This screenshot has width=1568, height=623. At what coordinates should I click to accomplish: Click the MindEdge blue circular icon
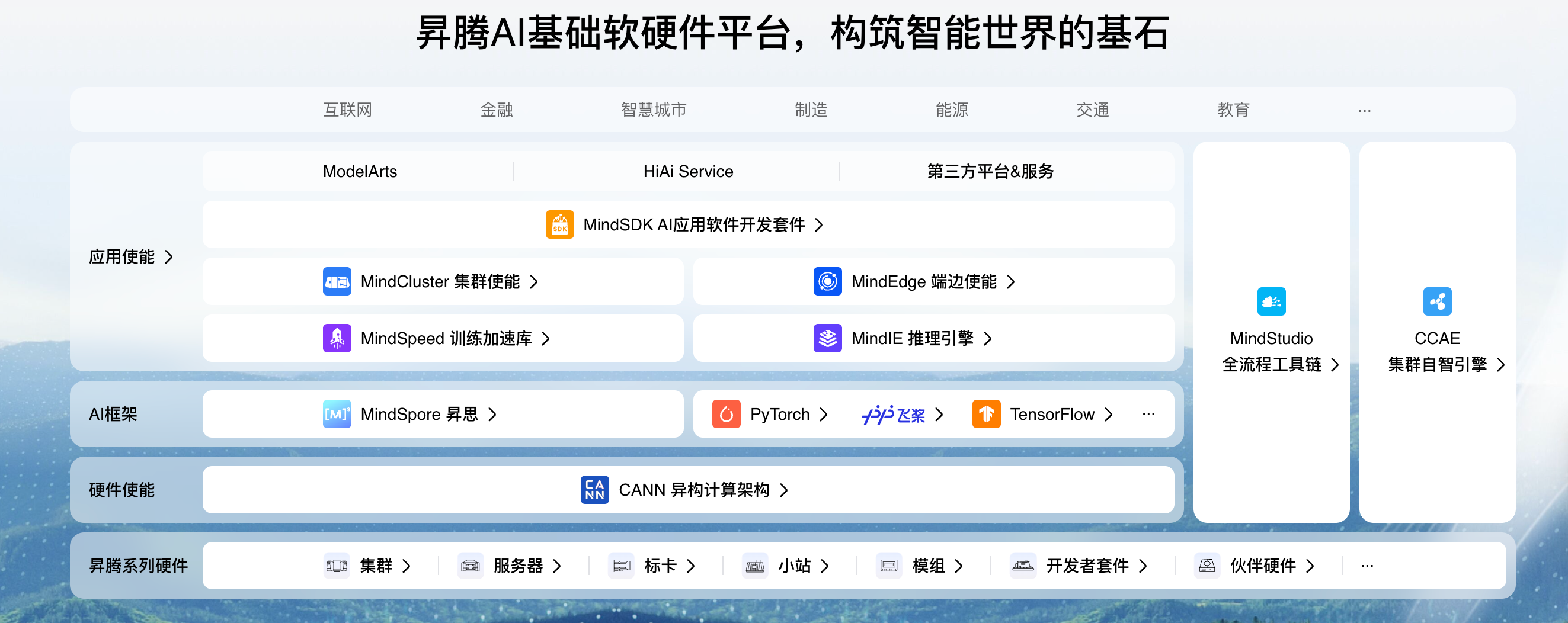click(827, 281)
